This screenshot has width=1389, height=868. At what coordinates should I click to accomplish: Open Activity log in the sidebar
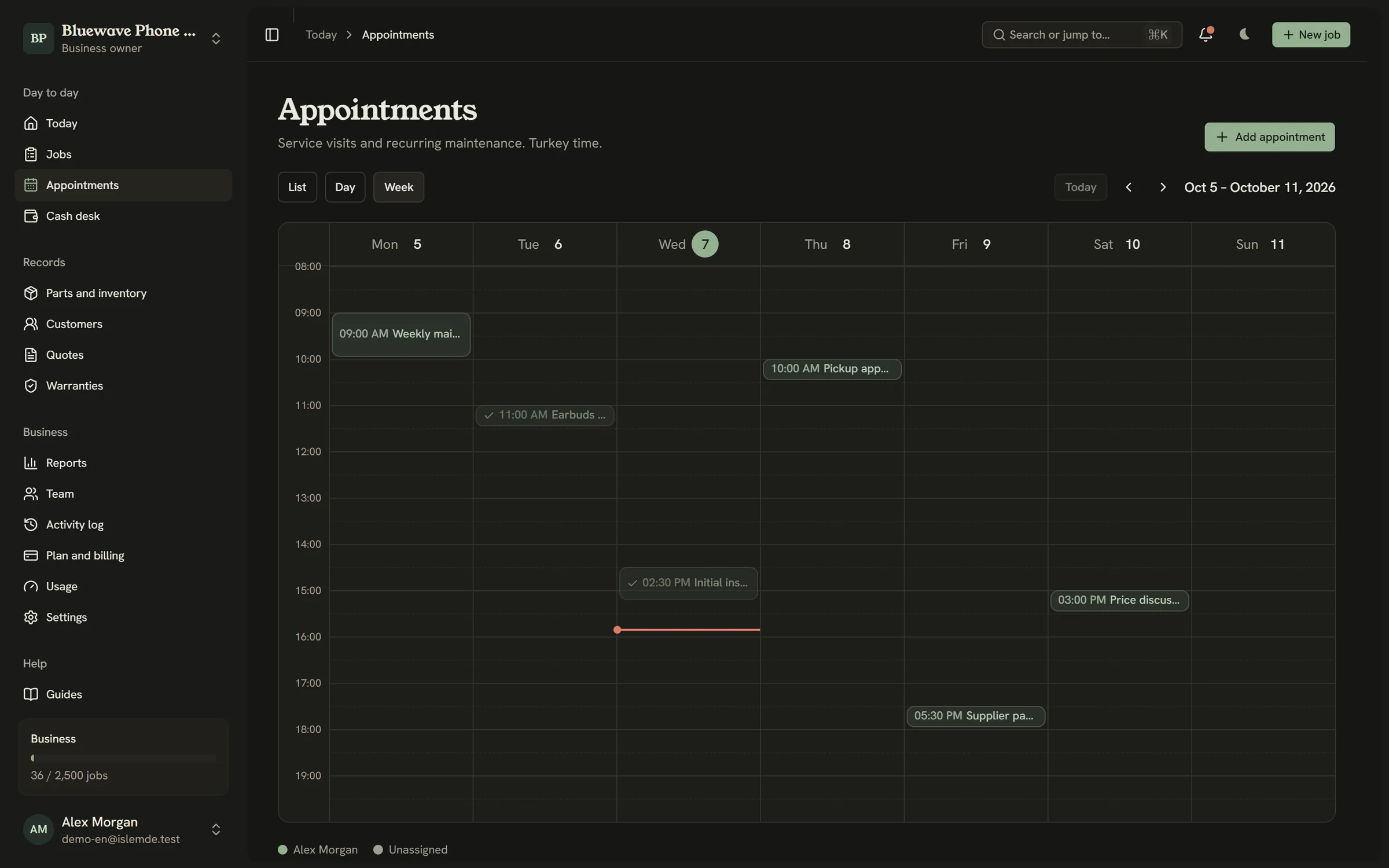click(x=123, y=524)
